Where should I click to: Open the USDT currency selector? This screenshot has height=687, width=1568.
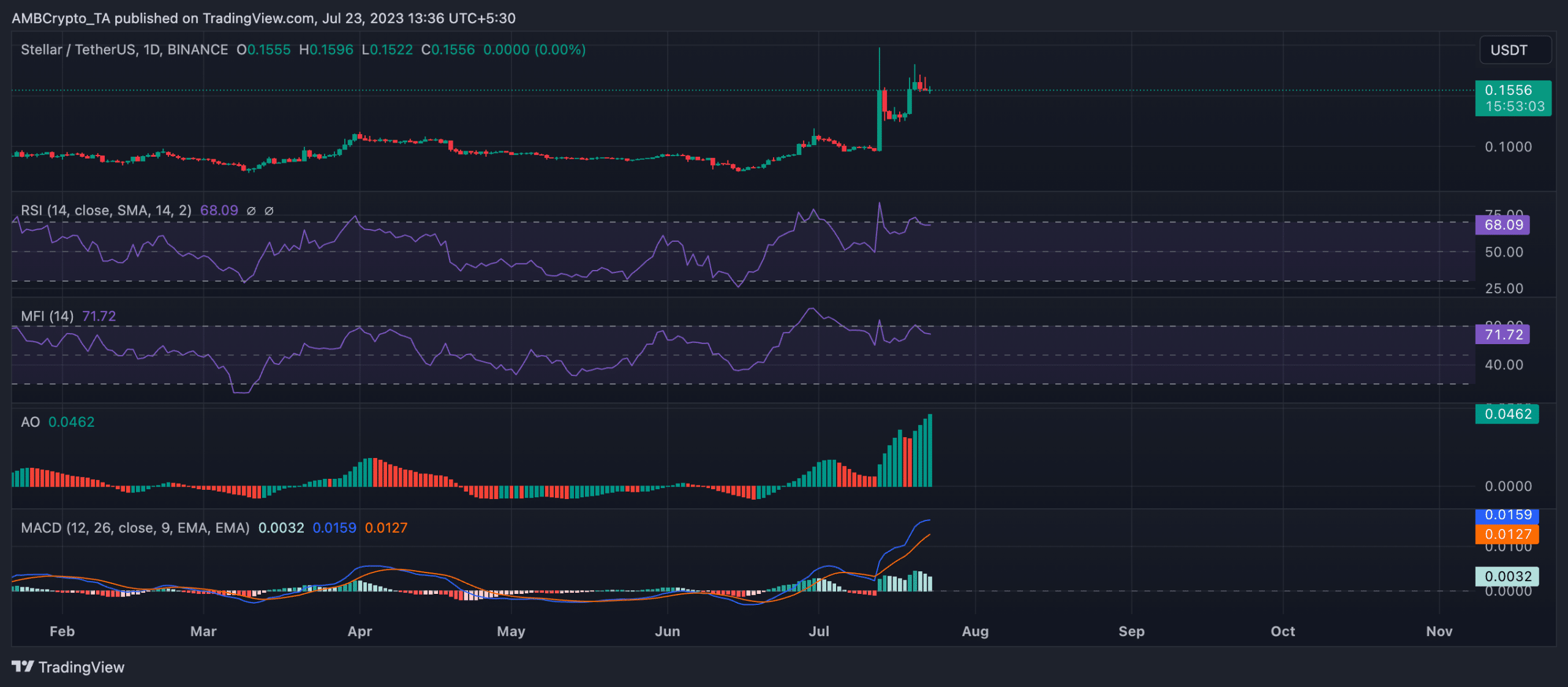click(1515, 50)
